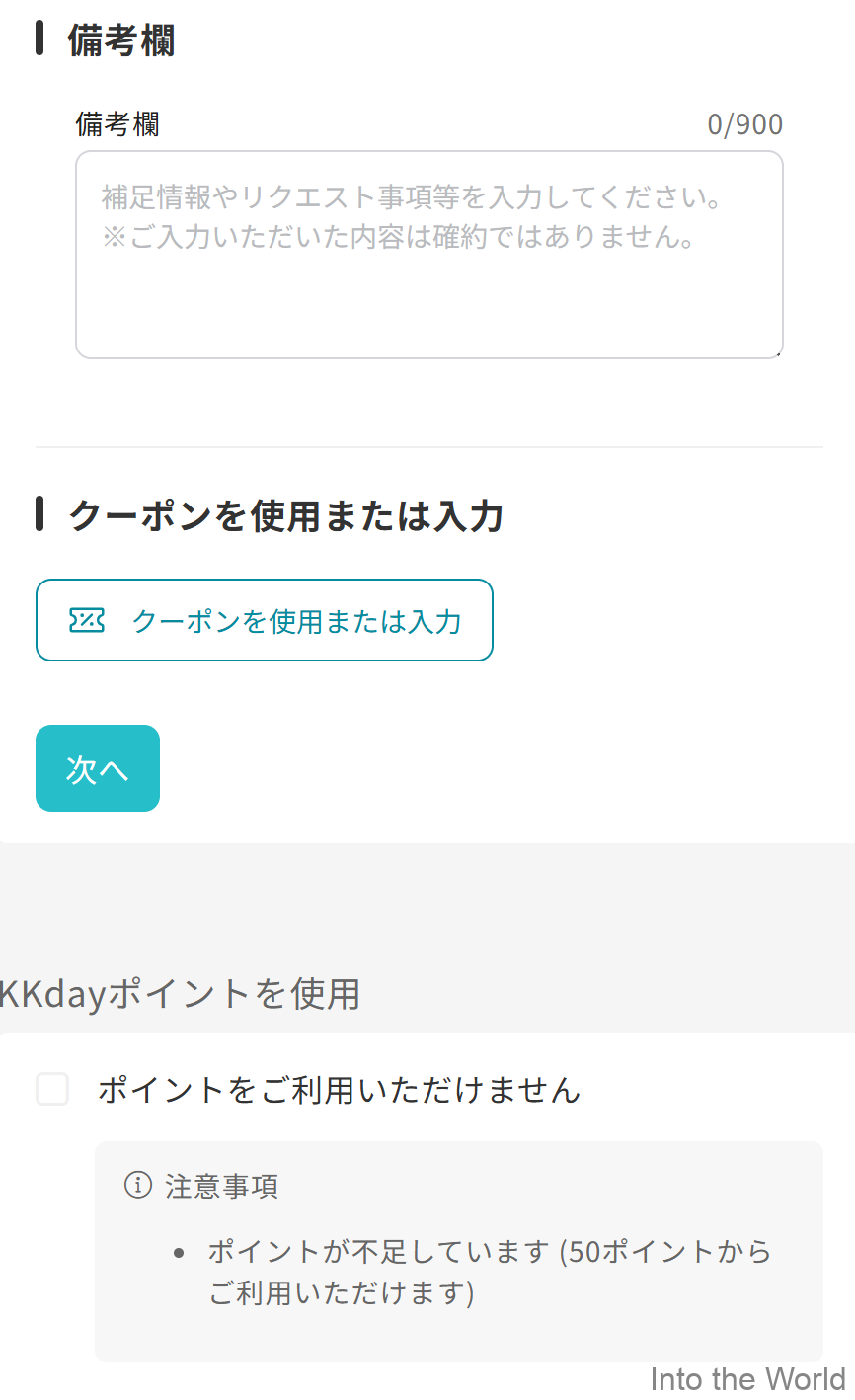Click the 備考欄 remarks text area
The height and width of the screenshot is (1400, 855).
click(428, 254)
